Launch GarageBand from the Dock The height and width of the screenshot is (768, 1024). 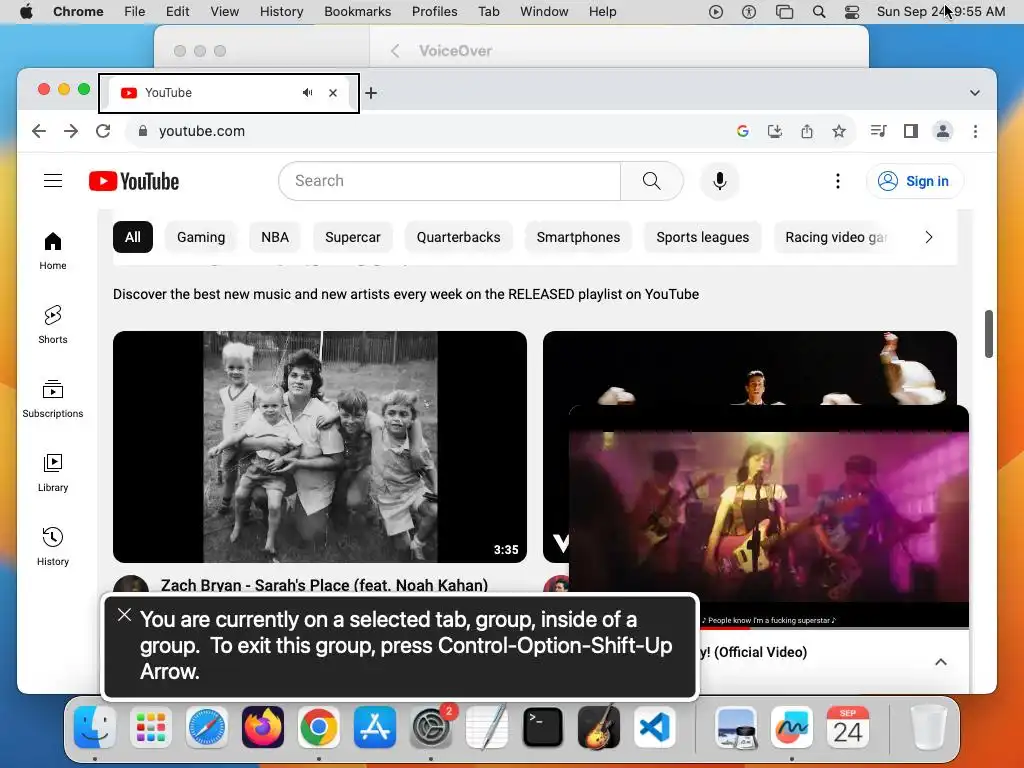click(599, 727)
